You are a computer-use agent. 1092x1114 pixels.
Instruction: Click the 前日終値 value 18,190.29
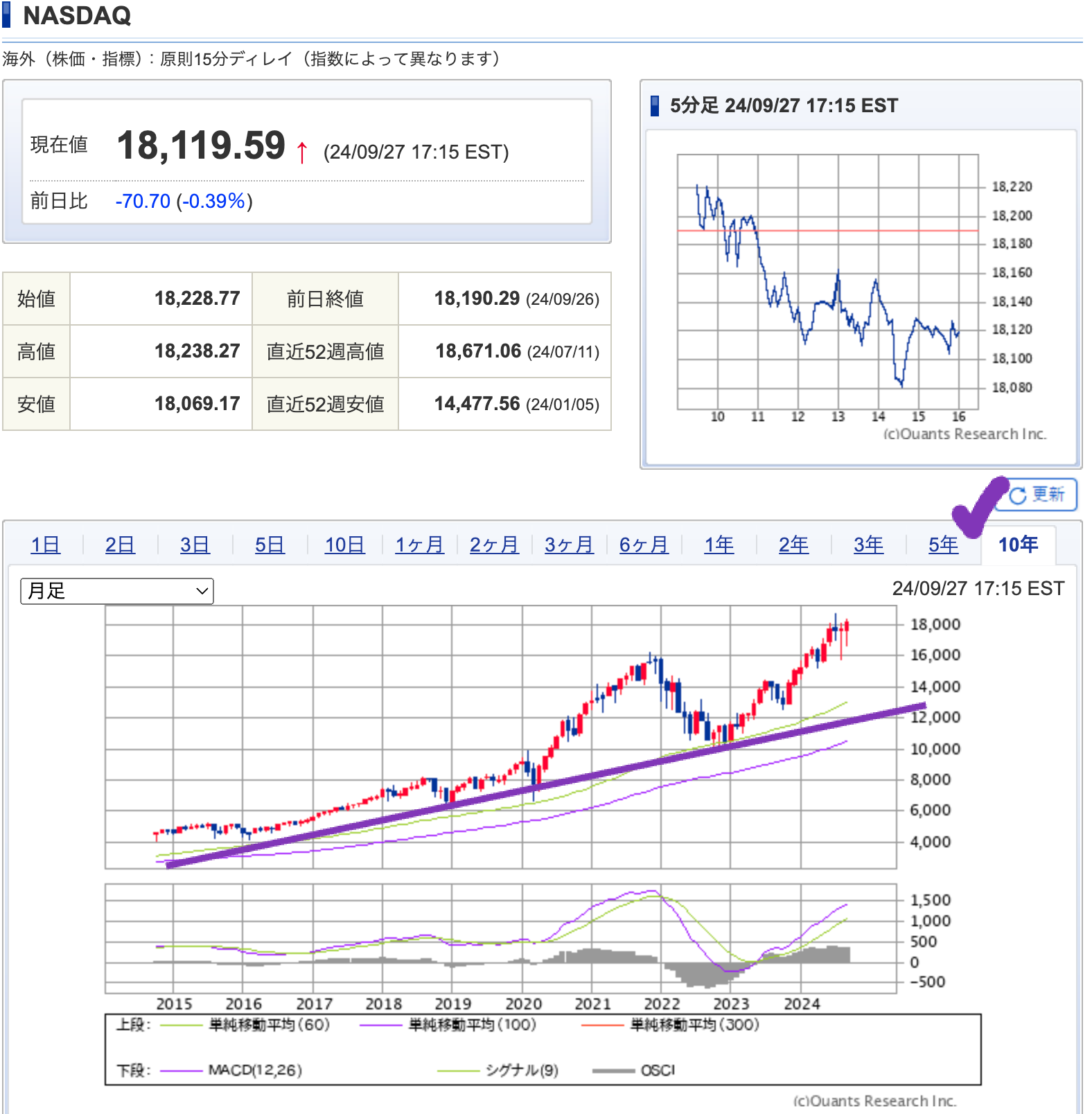pyautogui.click(x=477, y=299)
